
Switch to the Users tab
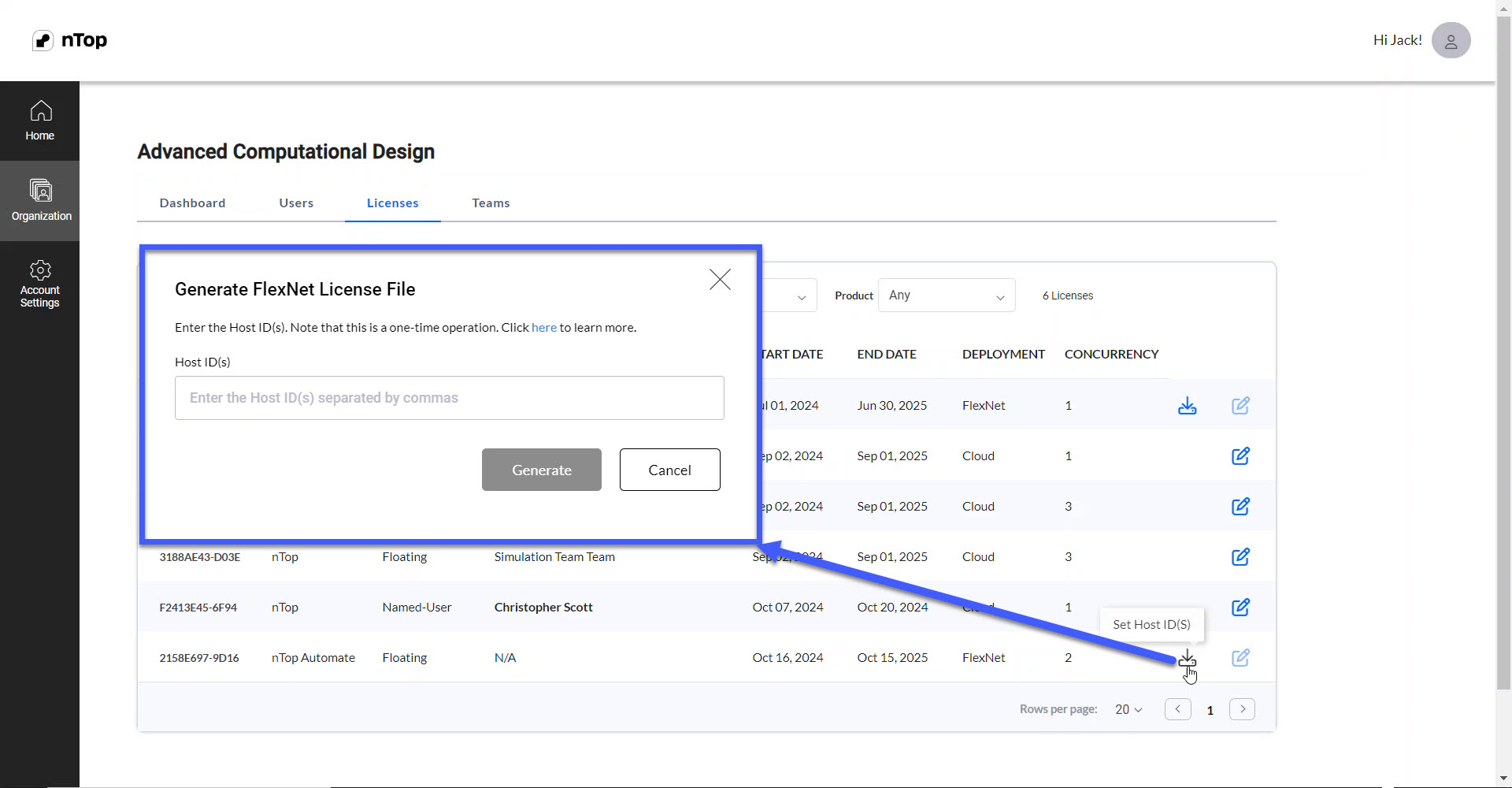pyautogui.click(x=296, y=203)
